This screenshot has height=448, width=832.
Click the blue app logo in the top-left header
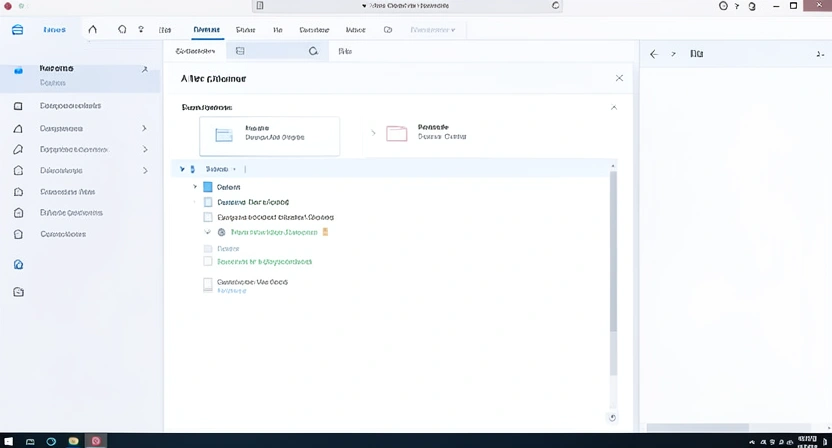pyautogui.click(x=17, y=29)
